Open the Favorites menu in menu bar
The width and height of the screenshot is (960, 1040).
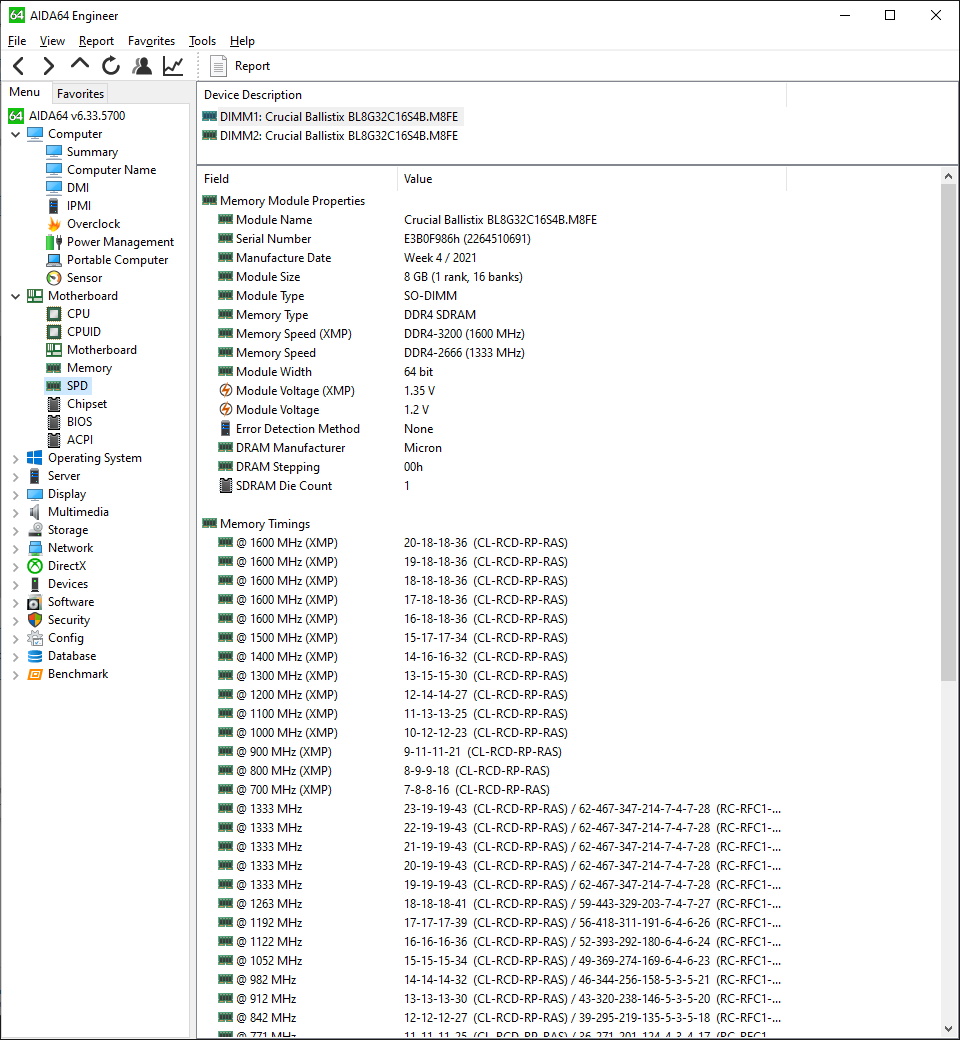point(151,41)
